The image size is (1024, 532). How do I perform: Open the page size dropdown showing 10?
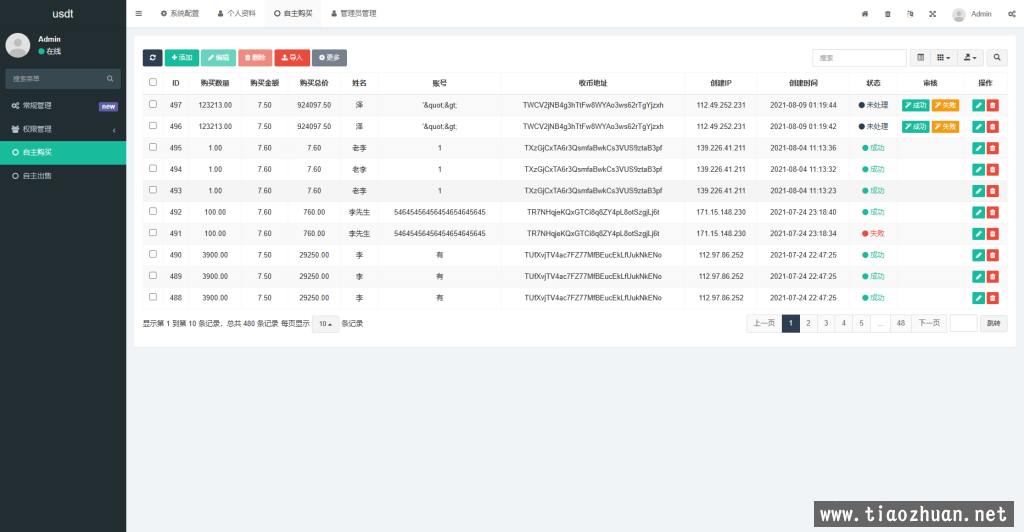[325, 324]
